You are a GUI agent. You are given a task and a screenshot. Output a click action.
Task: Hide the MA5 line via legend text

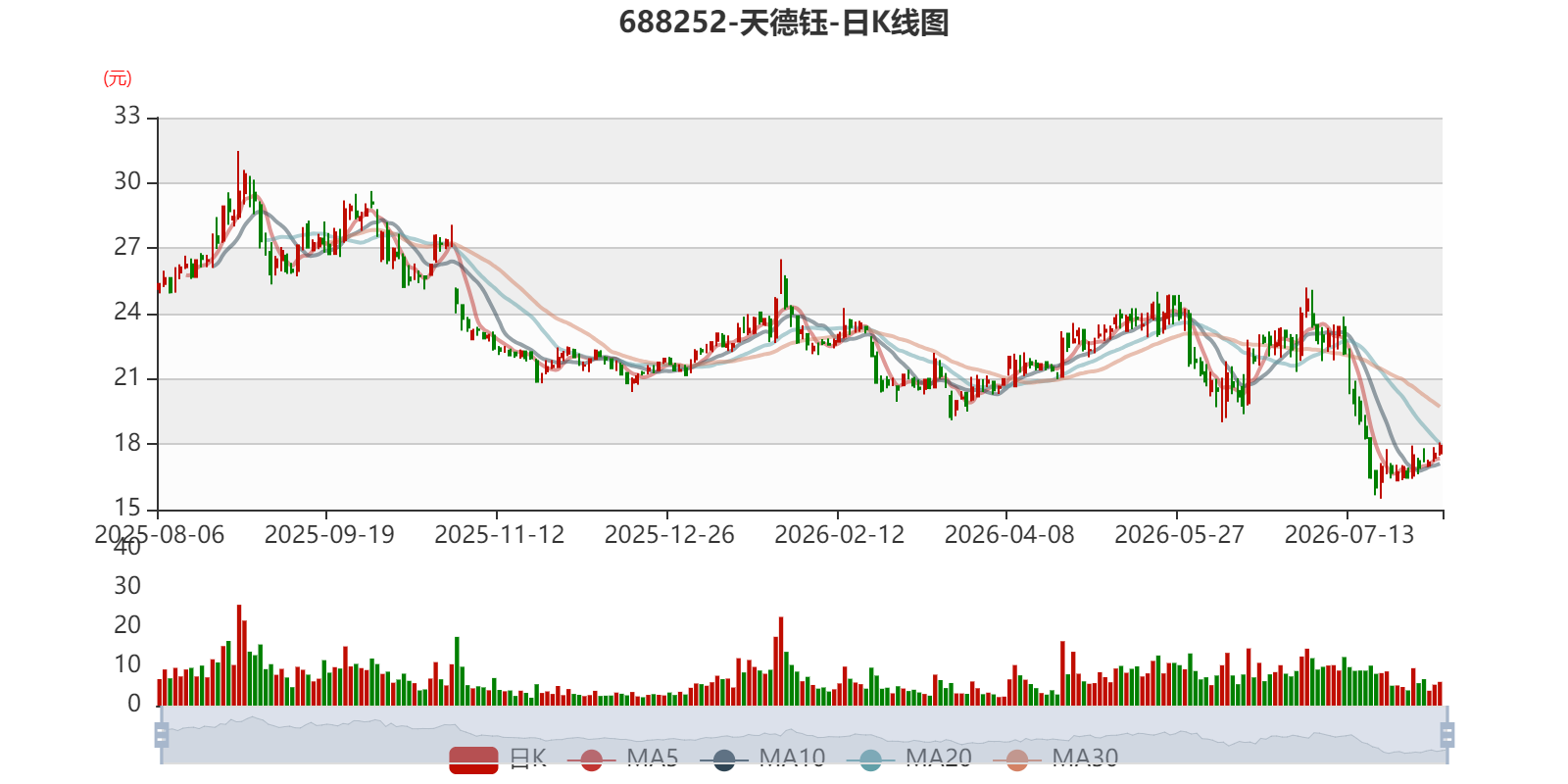point(653,759)
